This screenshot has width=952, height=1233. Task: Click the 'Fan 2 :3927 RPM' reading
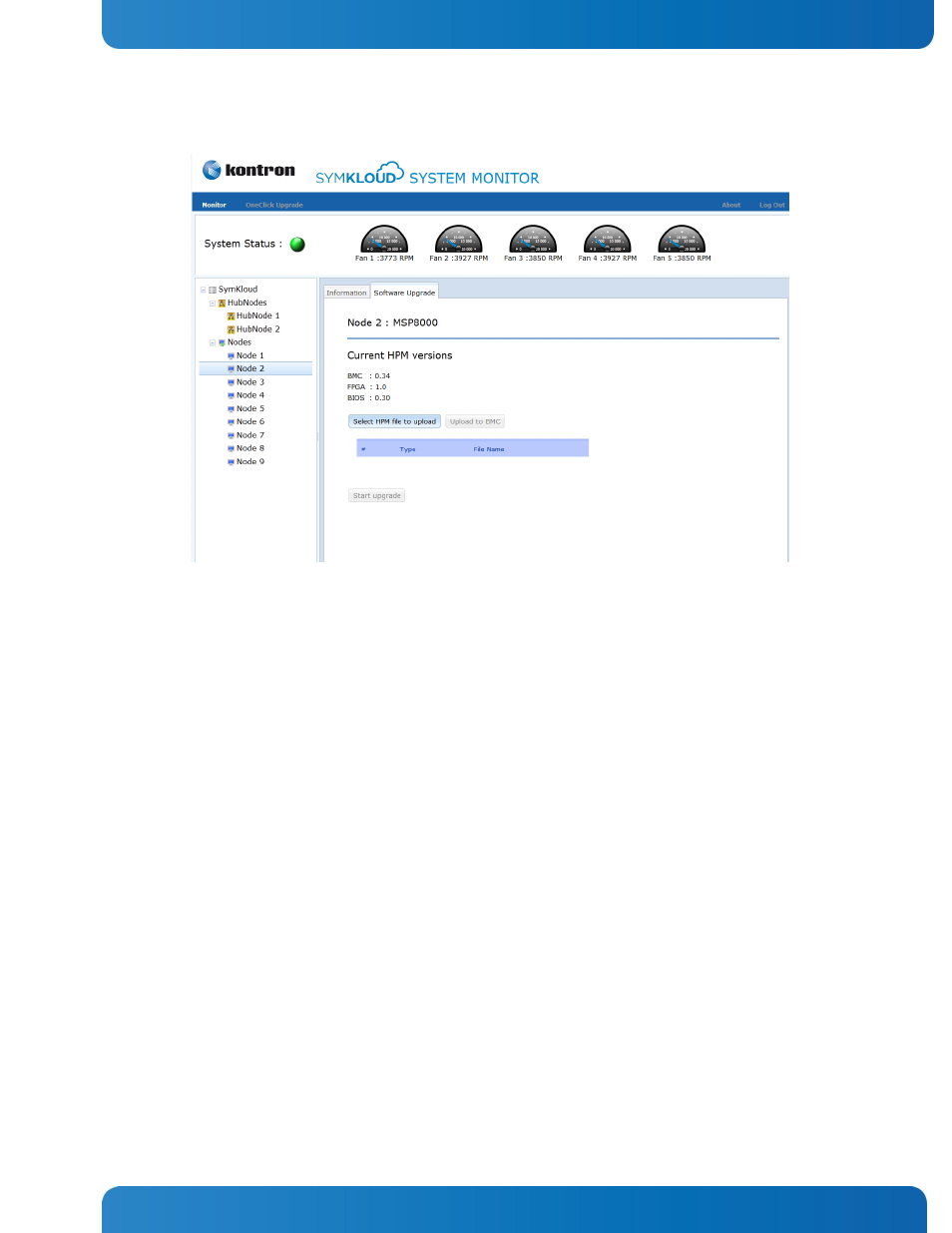(x=459, y=259)
